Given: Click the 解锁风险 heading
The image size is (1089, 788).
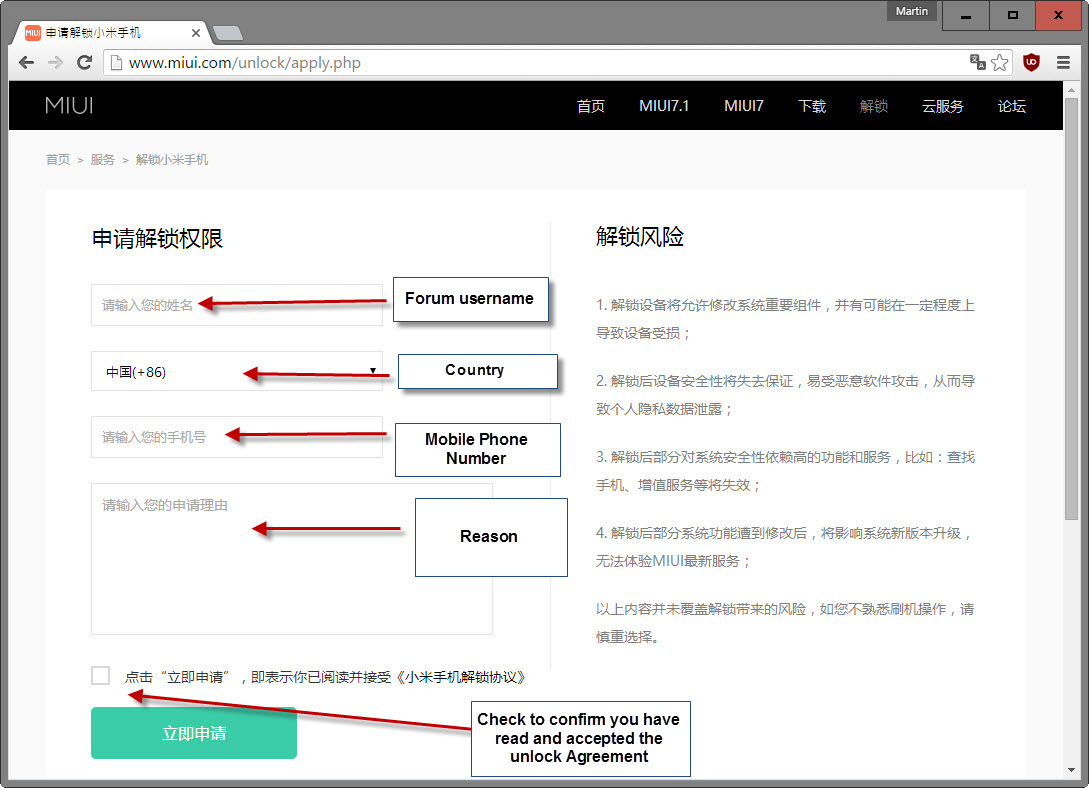Looking at the screenshot, I should tap(640, 237).
